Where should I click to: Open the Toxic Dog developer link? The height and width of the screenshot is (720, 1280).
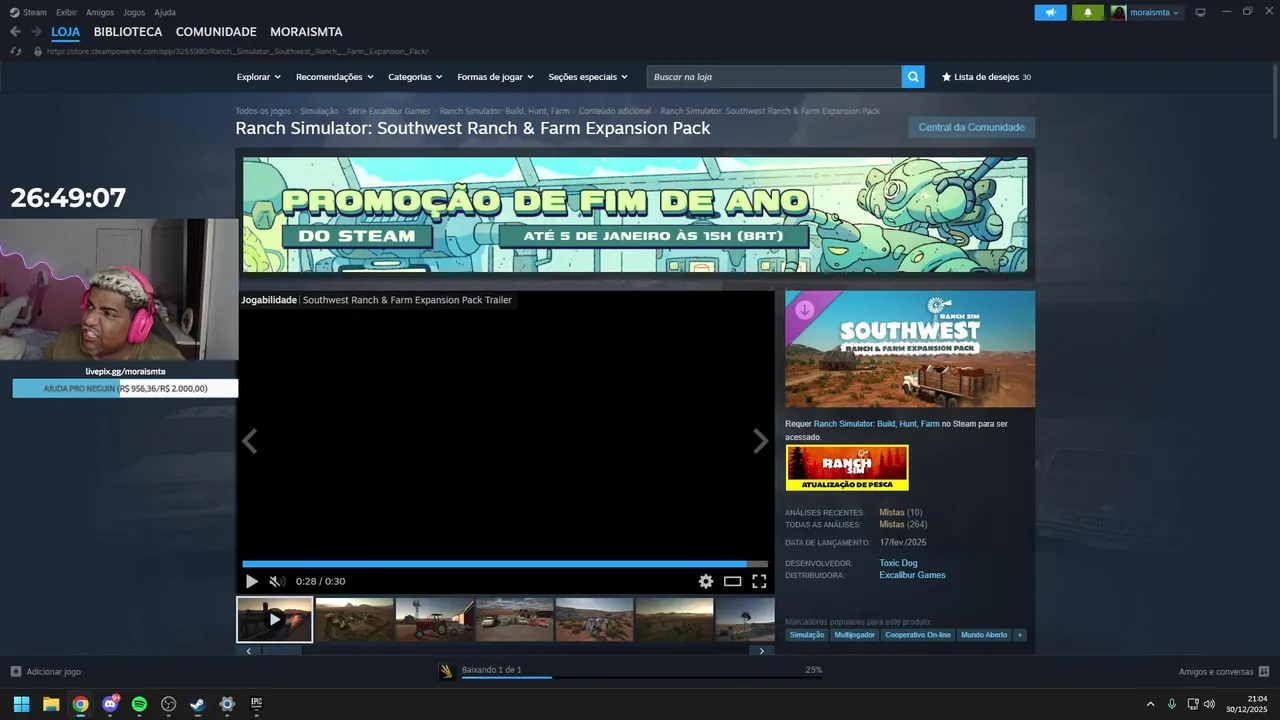[x=898, y=563]
